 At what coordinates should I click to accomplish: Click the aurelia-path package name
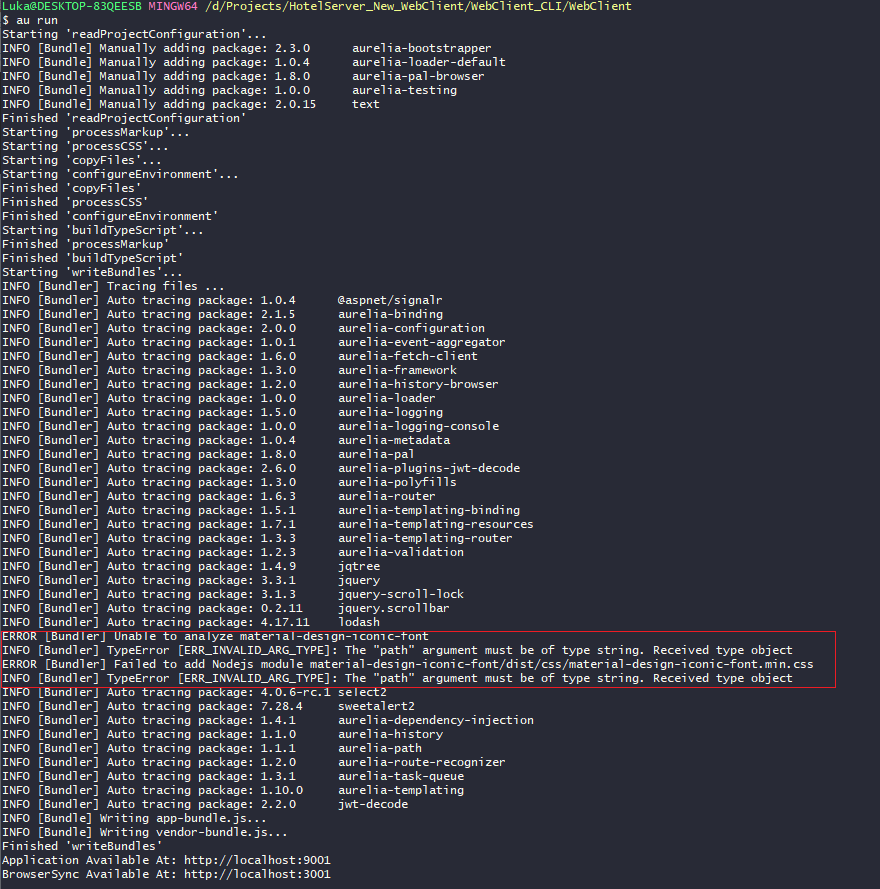click(x=380, y=748)
